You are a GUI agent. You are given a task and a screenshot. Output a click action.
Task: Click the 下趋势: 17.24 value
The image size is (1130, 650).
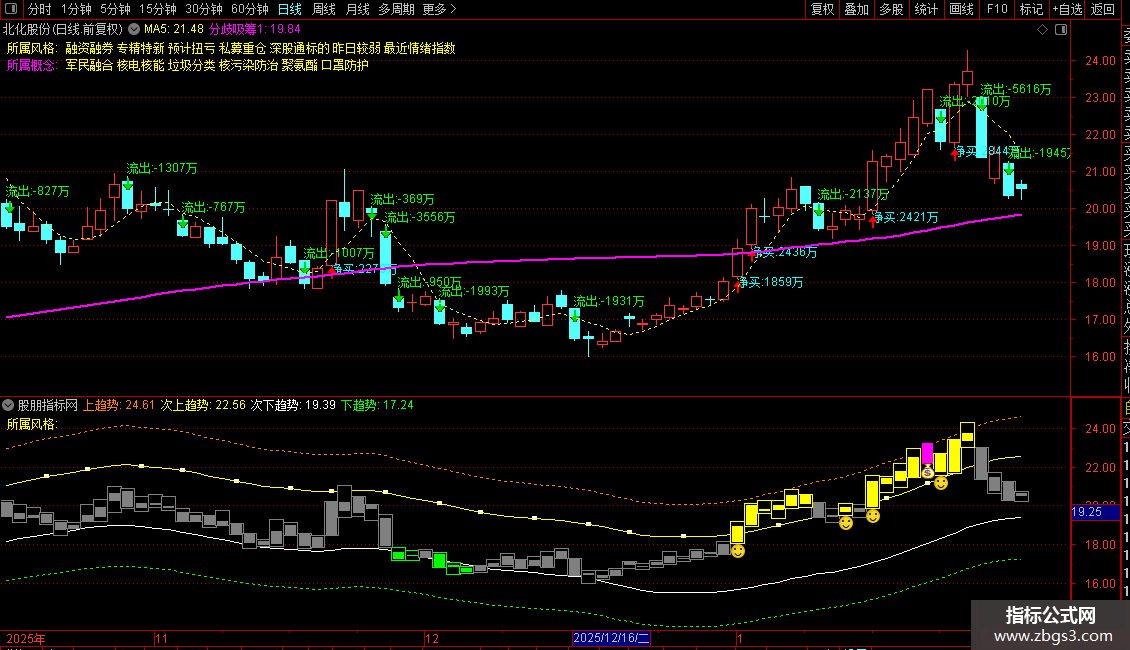(x=378, y=405)
